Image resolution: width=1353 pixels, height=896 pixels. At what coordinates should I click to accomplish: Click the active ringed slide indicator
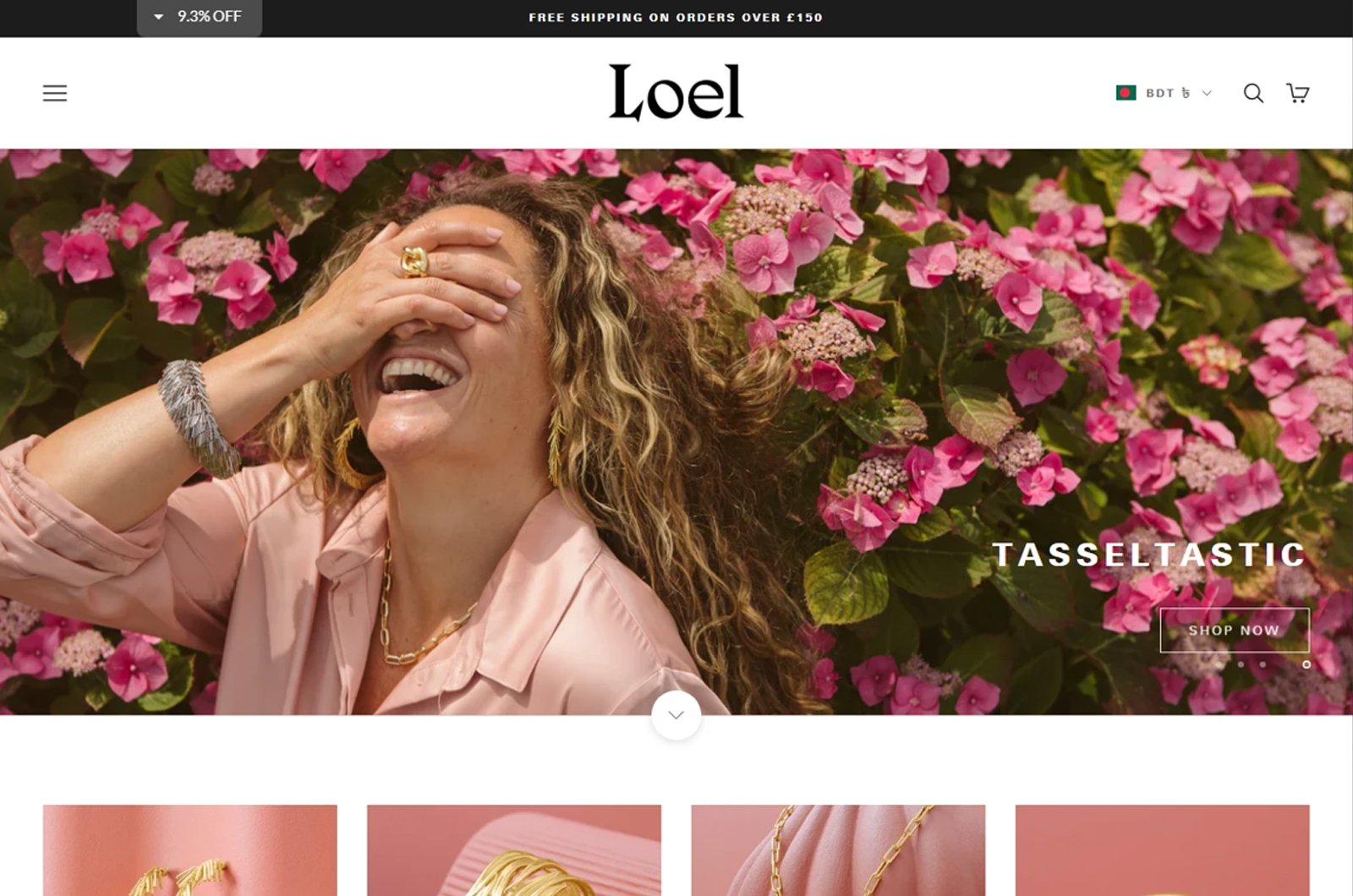(1306, 664)
